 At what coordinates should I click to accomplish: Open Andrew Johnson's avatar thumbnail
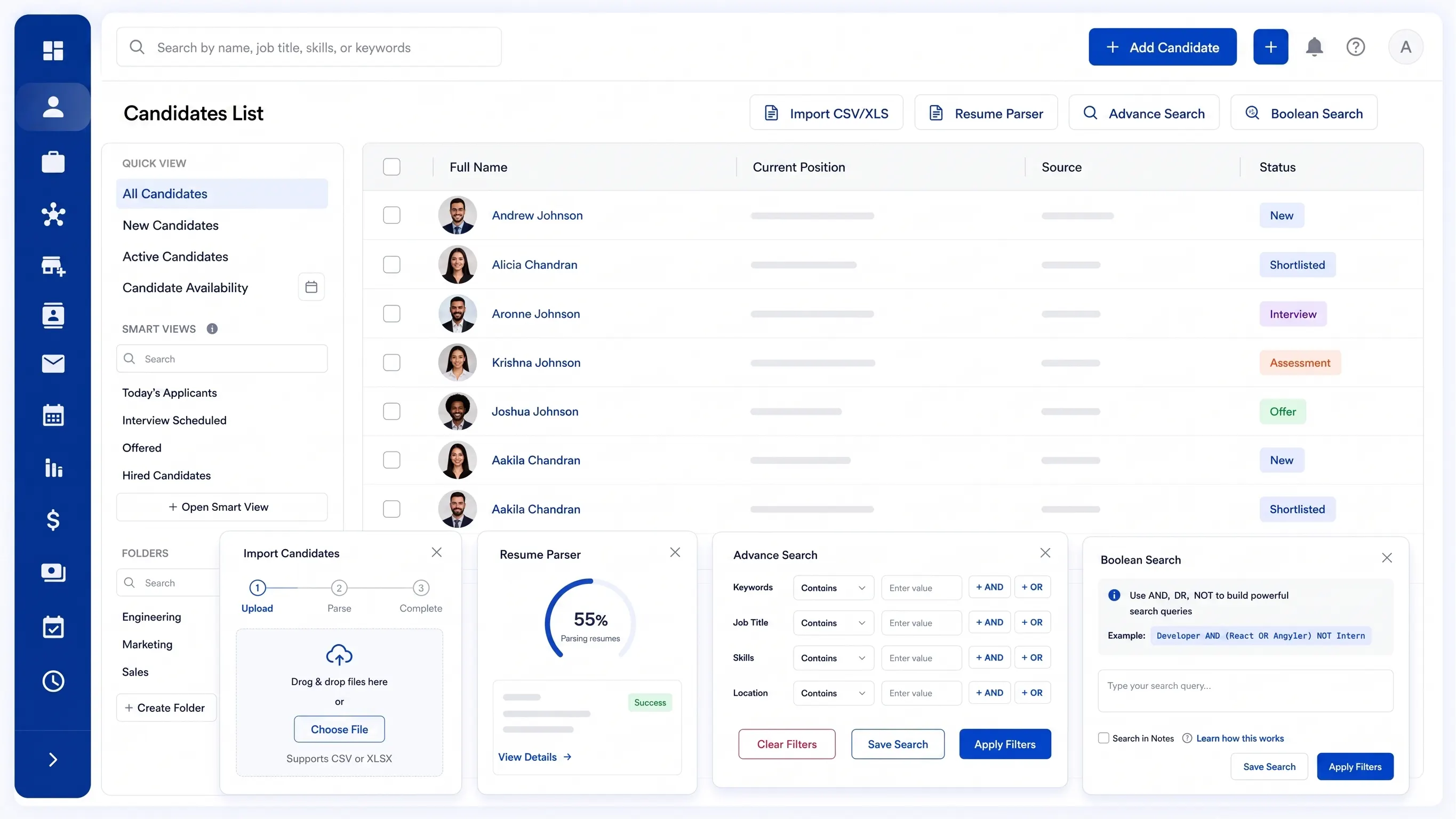pyautogui.click(x=457, y=215)
